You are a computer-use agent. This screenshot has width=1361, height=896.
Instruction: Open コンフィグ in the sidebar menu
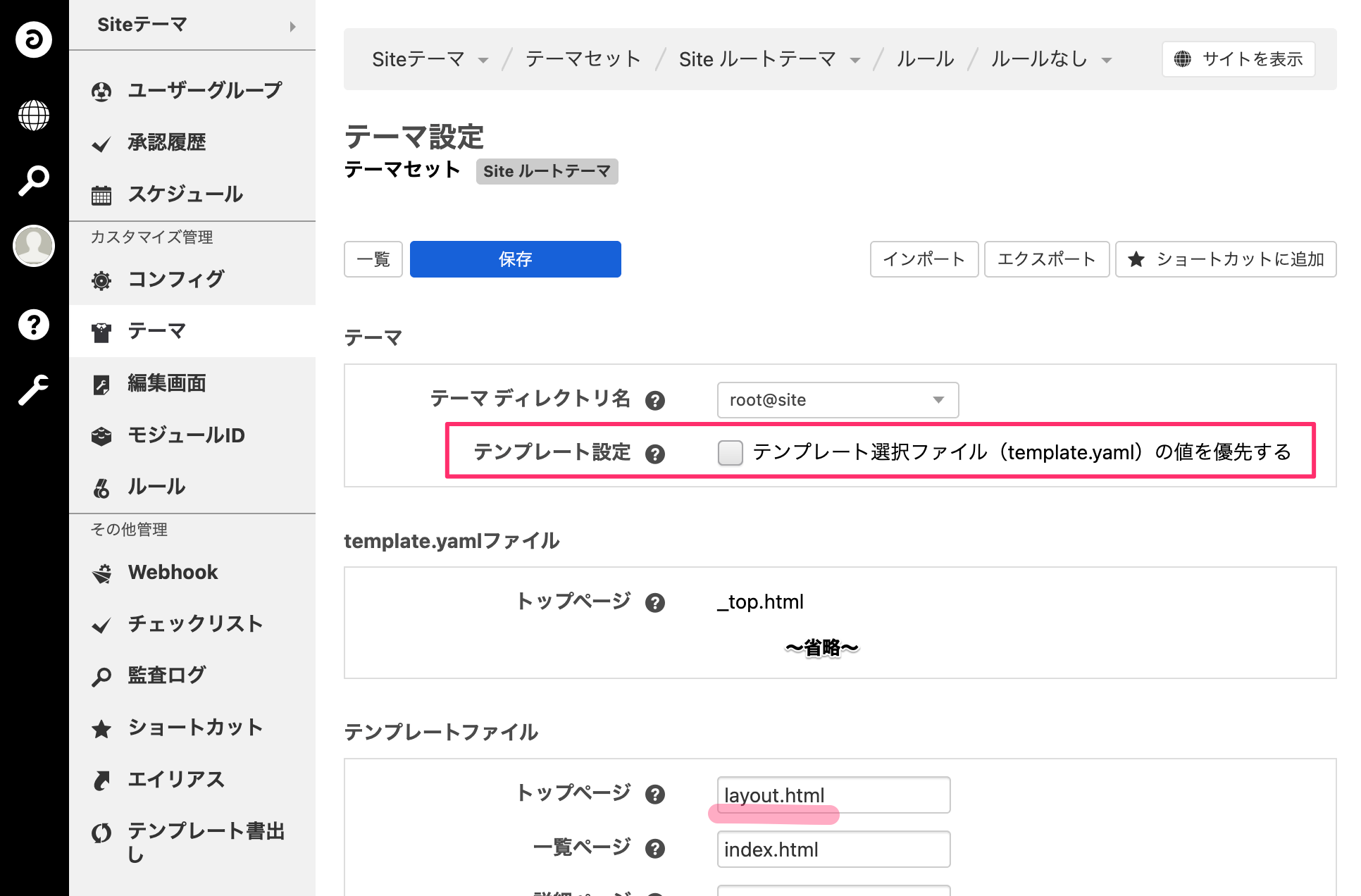[176, 280]
